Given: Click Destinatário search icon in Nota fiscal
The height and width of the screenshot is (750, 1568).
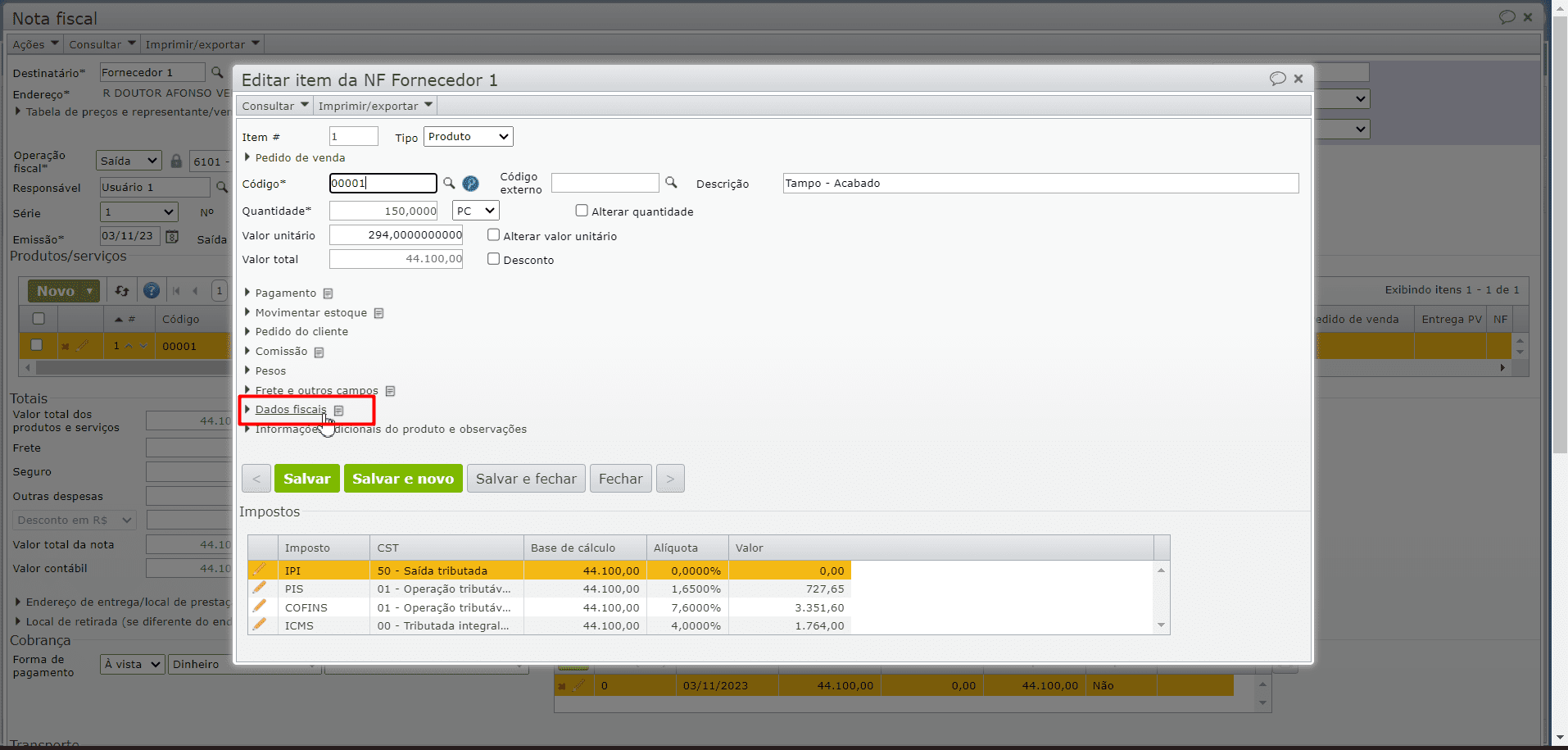Looking at the screenshot, I should coord(217,72).
